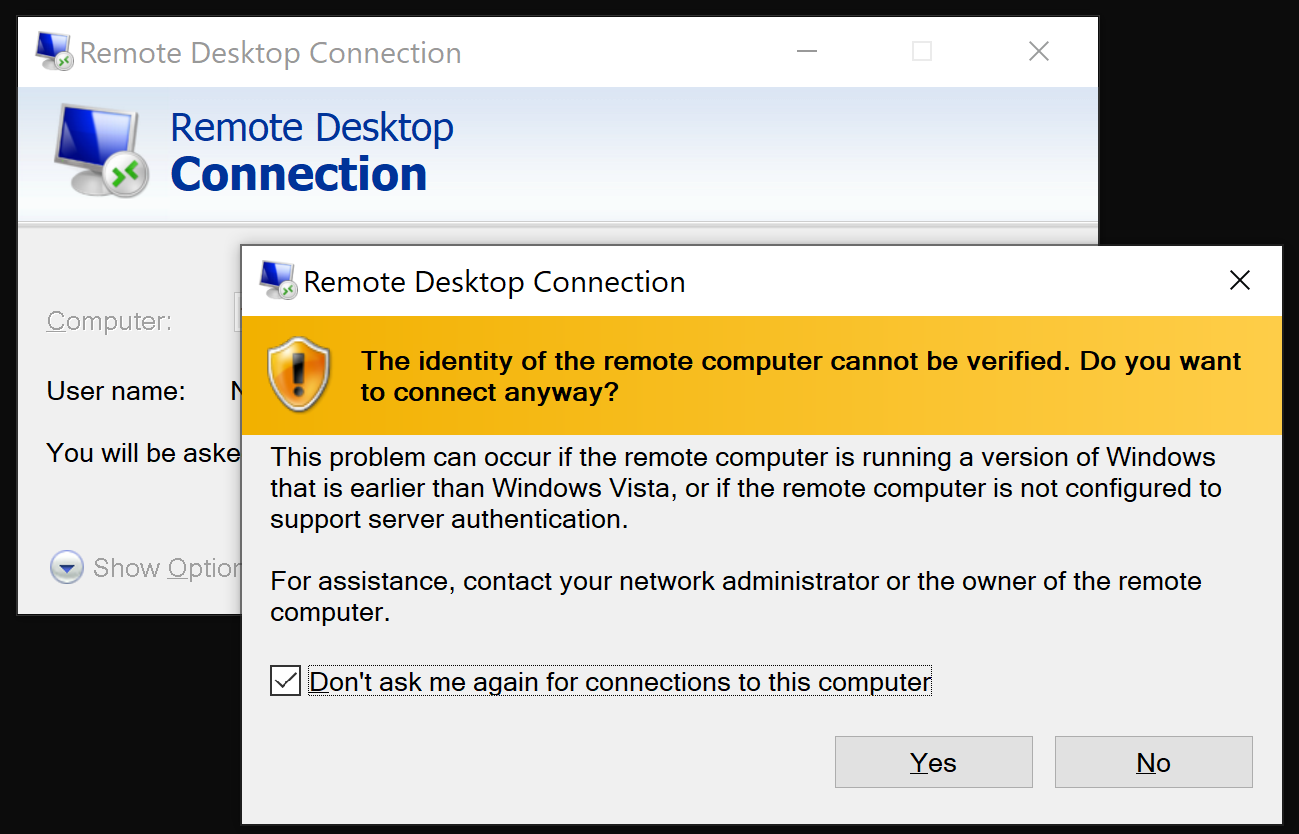Click the "Don't ask me again for connections" label
1299x834 pixels.
[x=620, y=682]
